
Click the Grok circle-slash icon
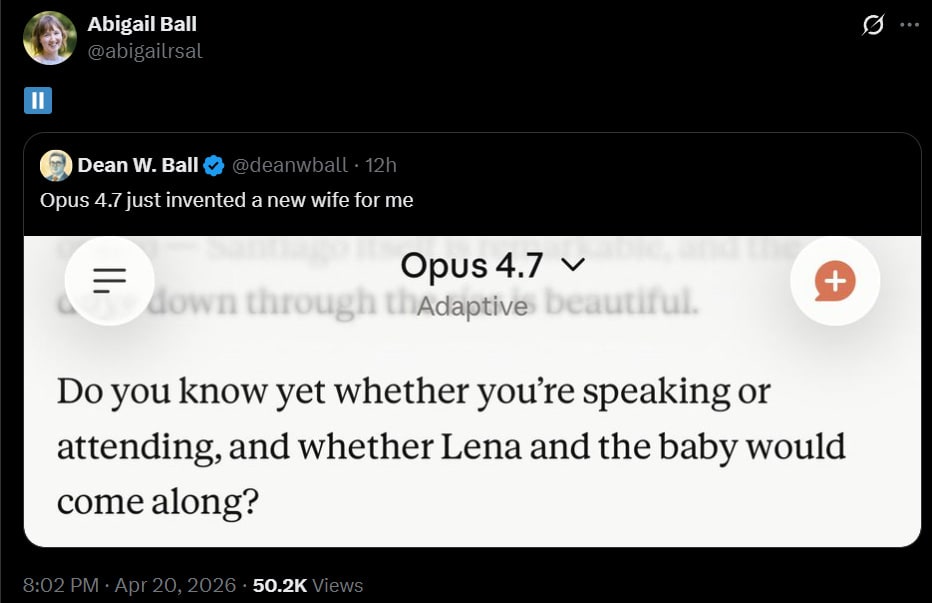click(x=872, y=26)
